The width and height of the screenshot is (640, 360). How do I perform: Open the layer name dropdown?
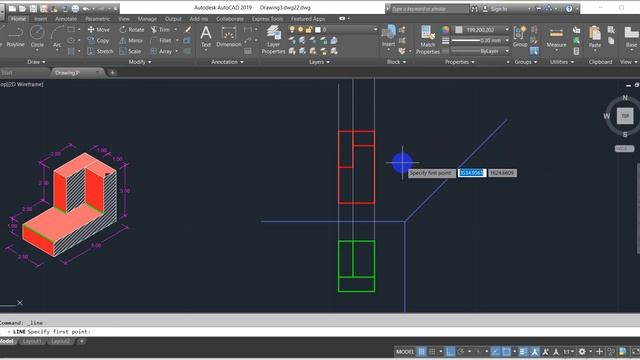click(x=375, y=29)
